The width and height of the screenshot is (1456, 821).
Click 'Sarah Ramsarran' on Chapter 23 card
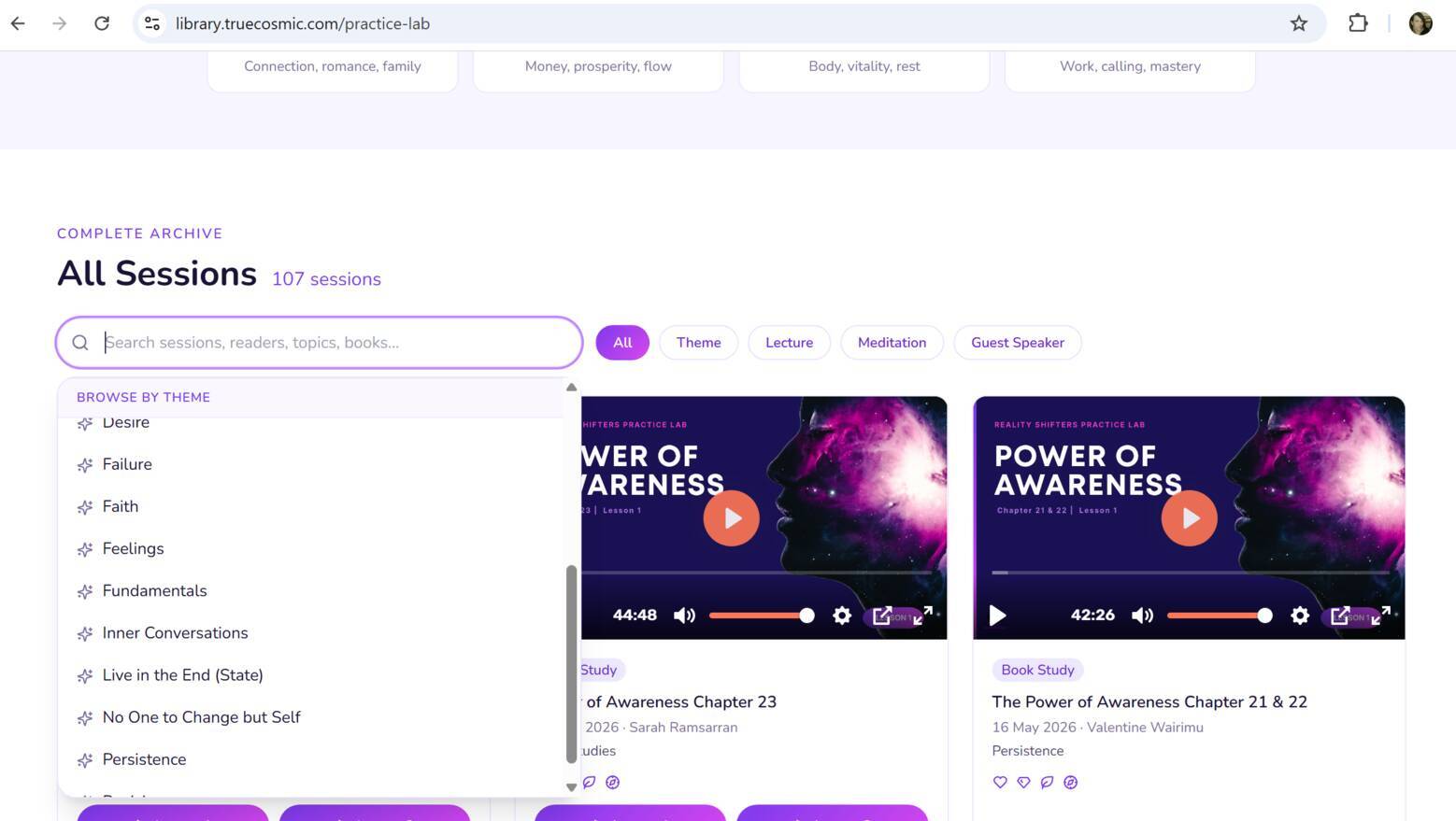point(683,728)
